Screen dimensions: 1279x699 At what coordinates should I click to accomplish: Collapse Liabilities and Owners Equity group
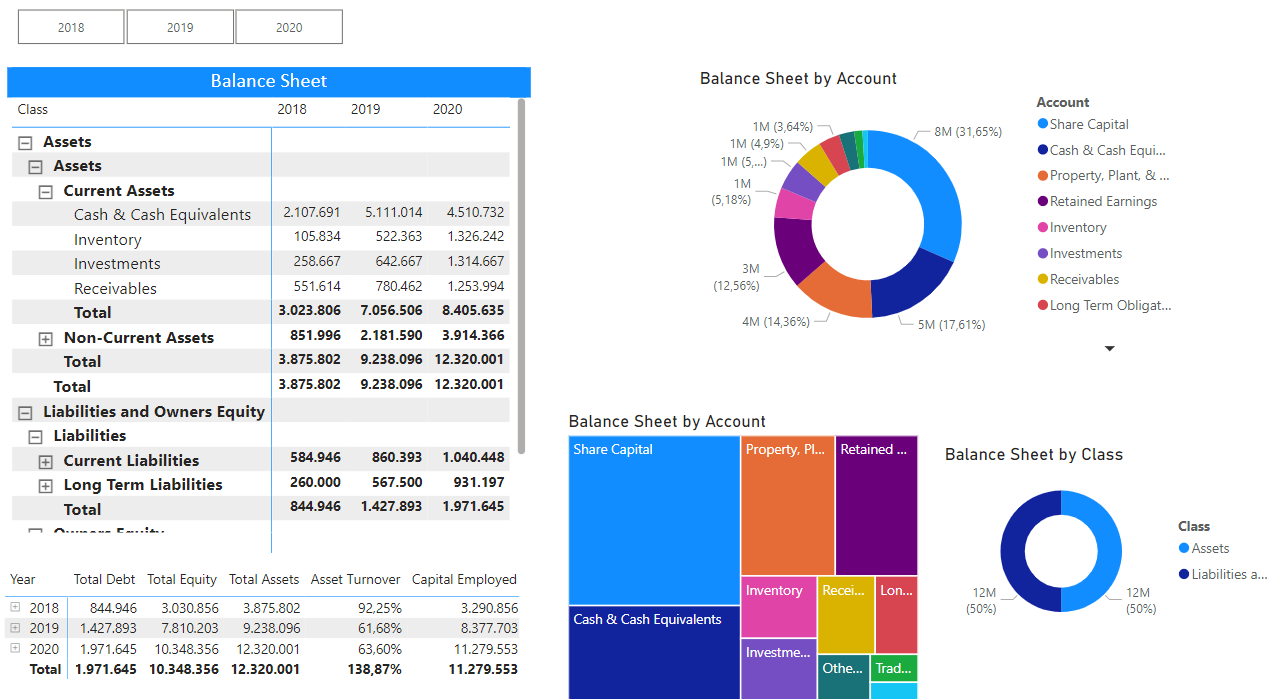[25, 412]
